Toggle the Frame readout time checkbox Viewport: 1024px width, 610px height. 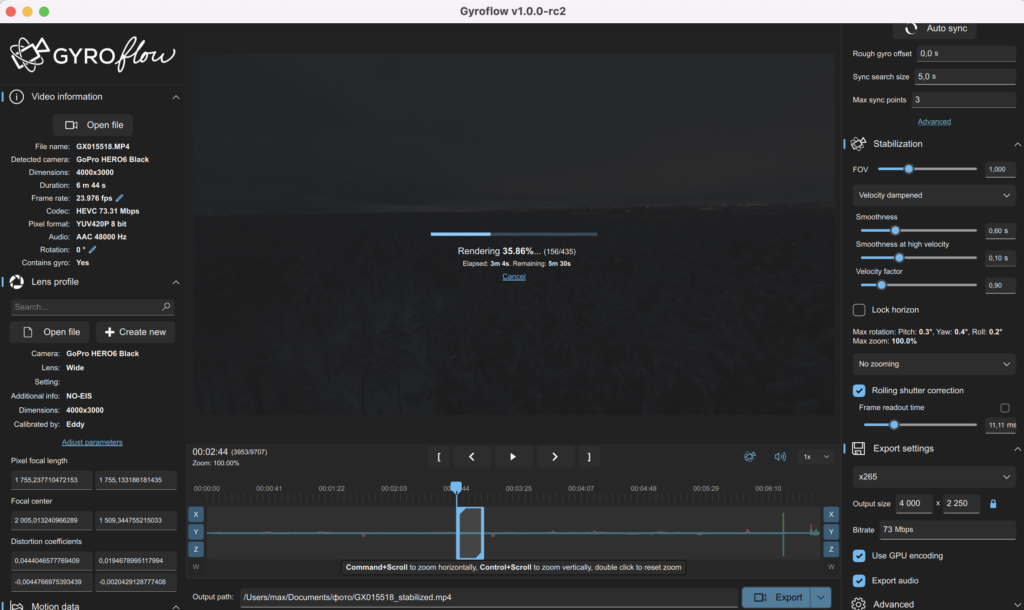click(1004, 408)
